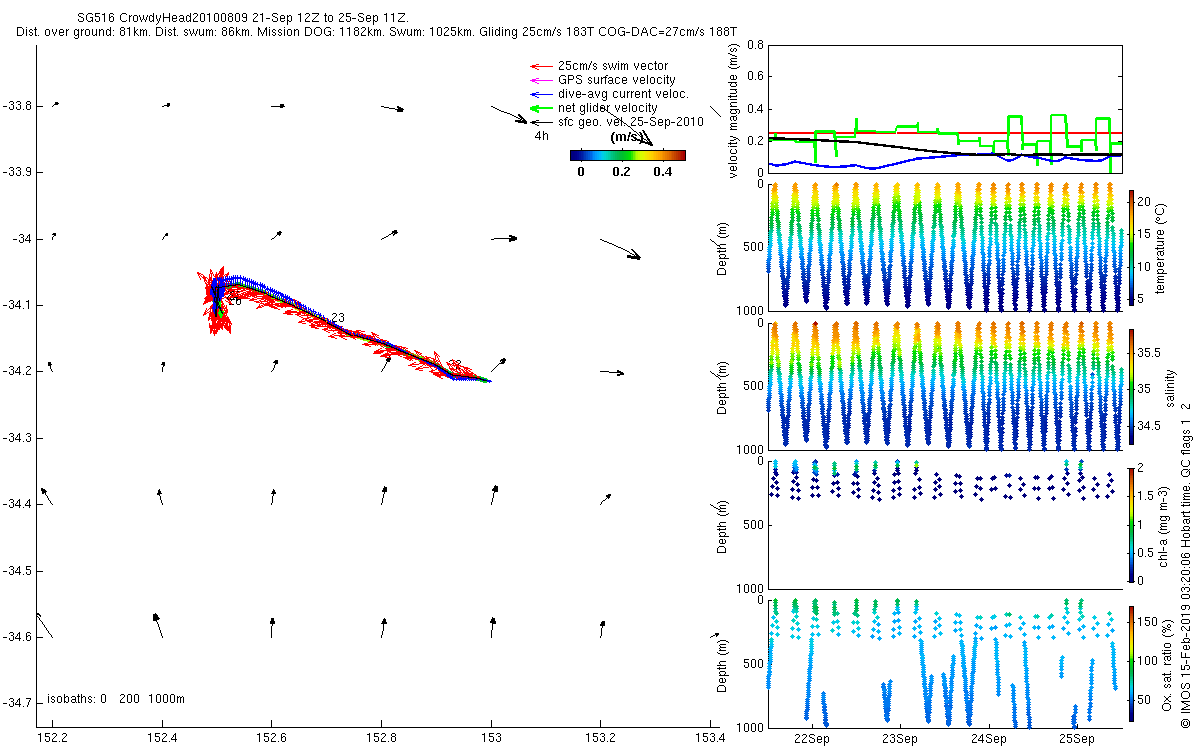Click the '35.5' salinity colorbar tick

[x=1149, y=352]
